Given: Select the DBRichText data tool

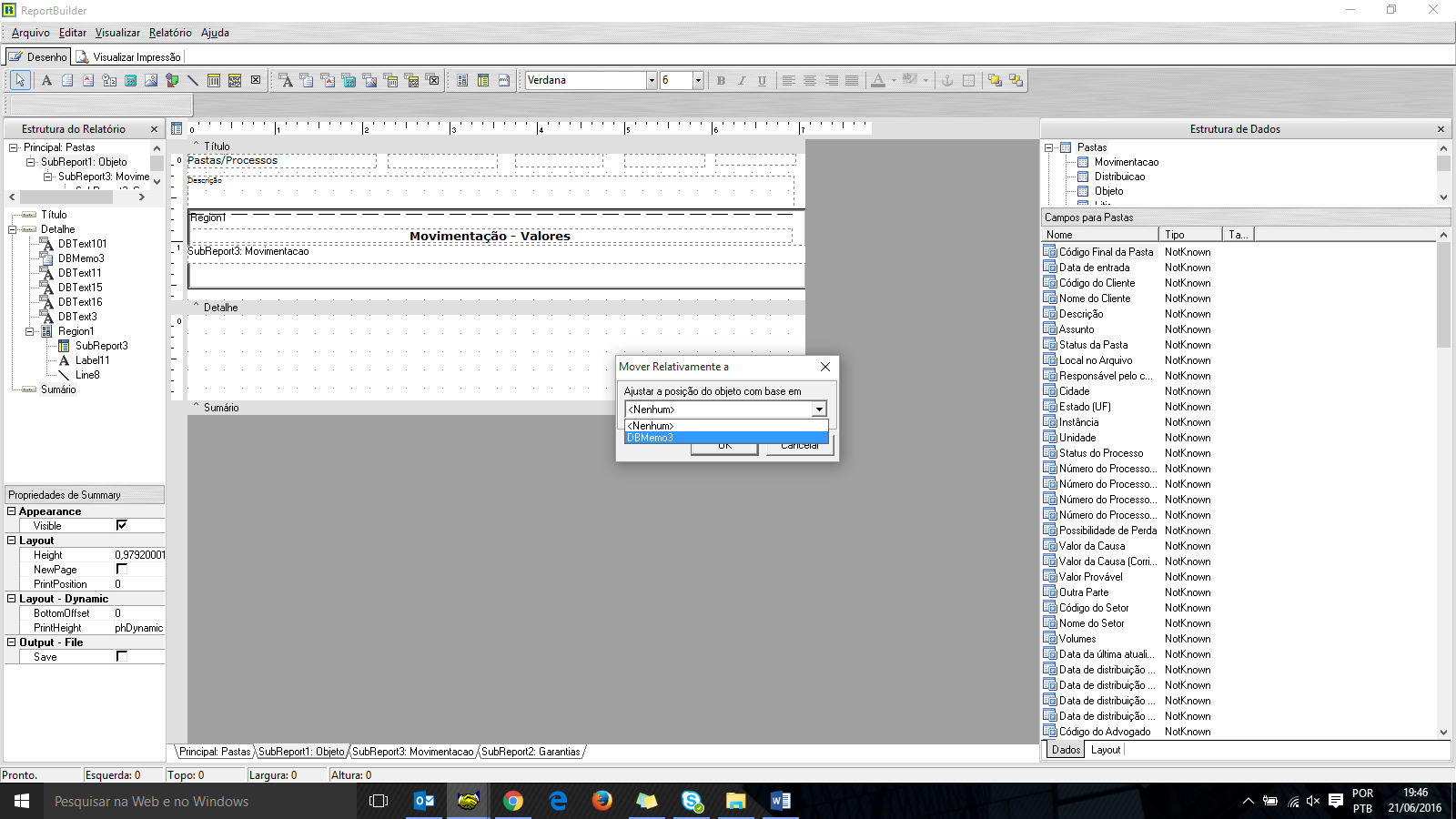Looking at the screenshot, I should [328, 80].
